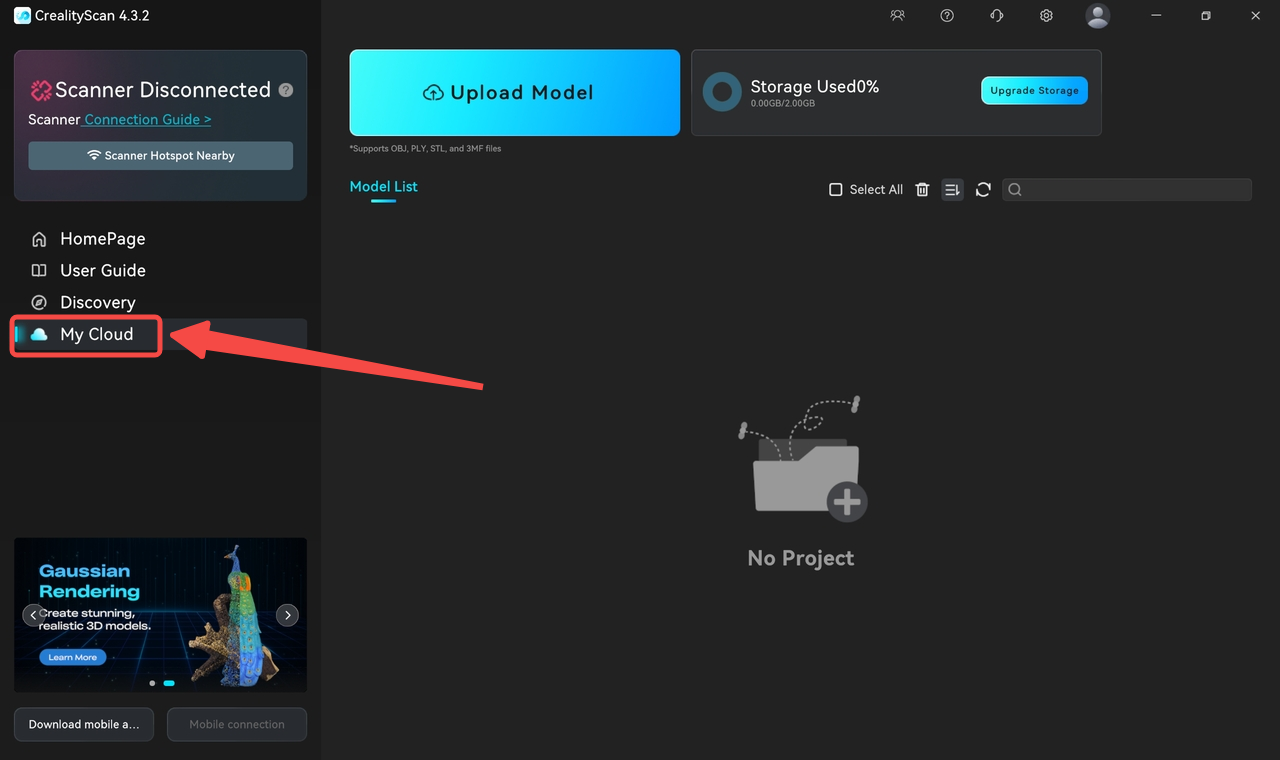Click the "No Project" text
The width and height of the screenshot is (1280, 760).
(801, 558)
